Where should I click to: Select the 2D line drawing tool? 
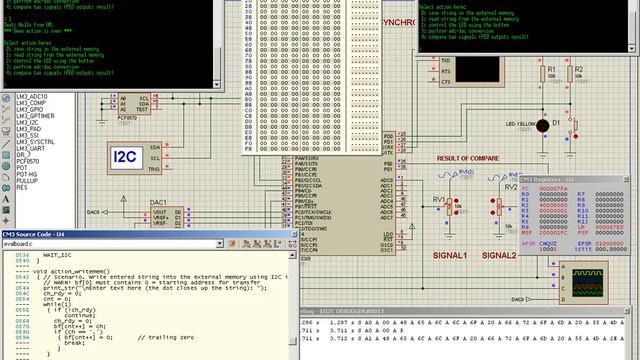(6, 144)
